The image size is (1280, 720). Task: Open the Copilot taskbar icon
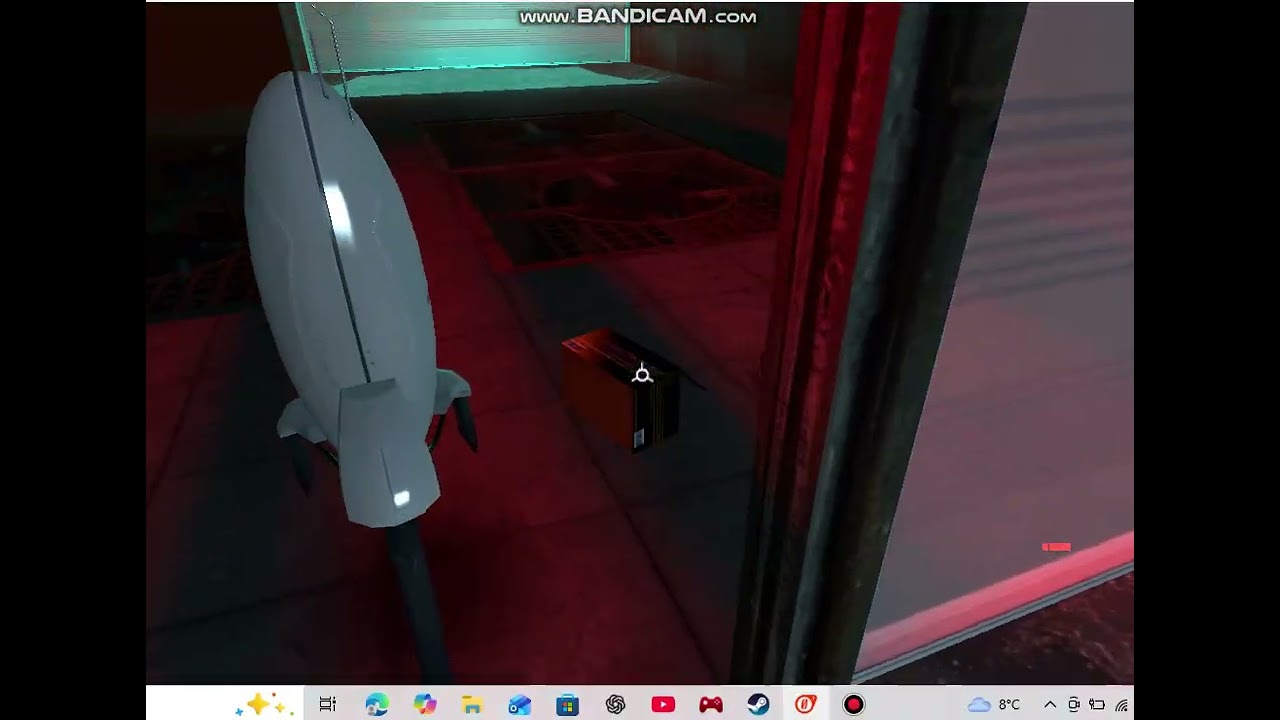(x=425, y=705)
